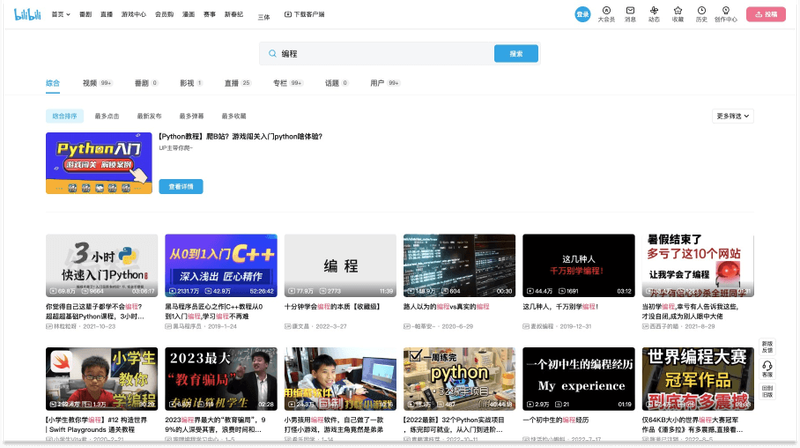Switch to the 影视 tab
Viewport: 800px width, 448px height.
(191, 83)
